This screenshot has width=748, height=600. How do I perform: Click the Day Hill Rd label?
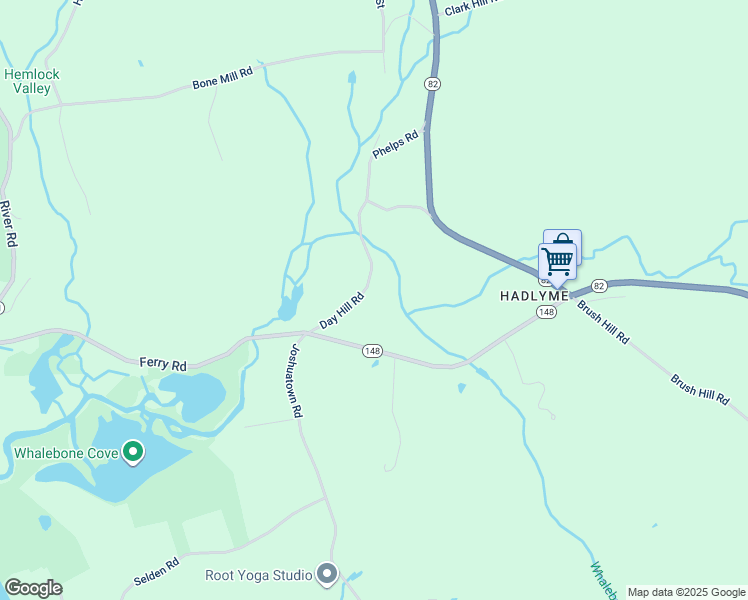342,310
